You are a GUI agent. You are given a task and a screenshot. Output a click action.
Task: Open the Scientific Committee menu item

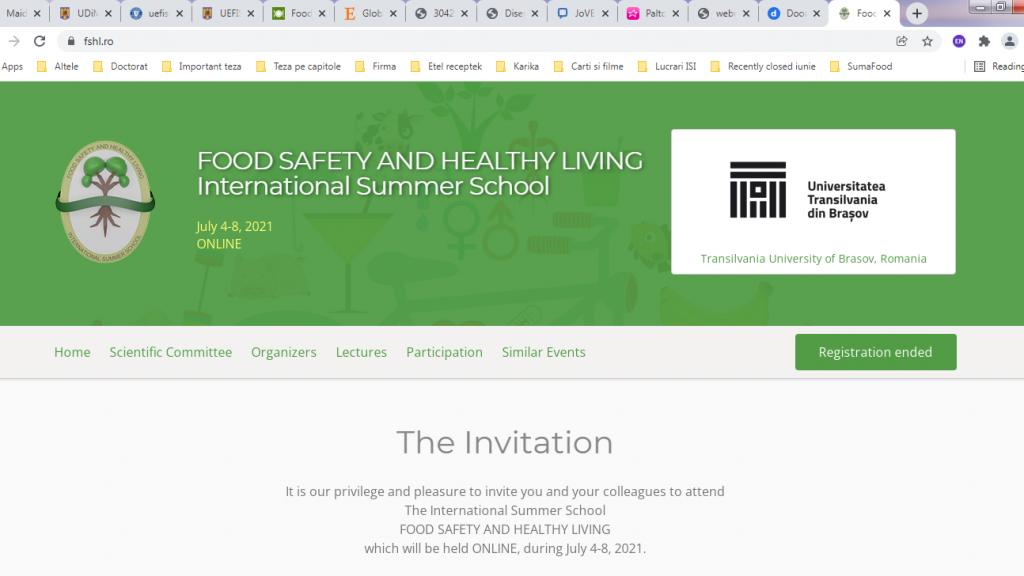(x=170, y=352)
